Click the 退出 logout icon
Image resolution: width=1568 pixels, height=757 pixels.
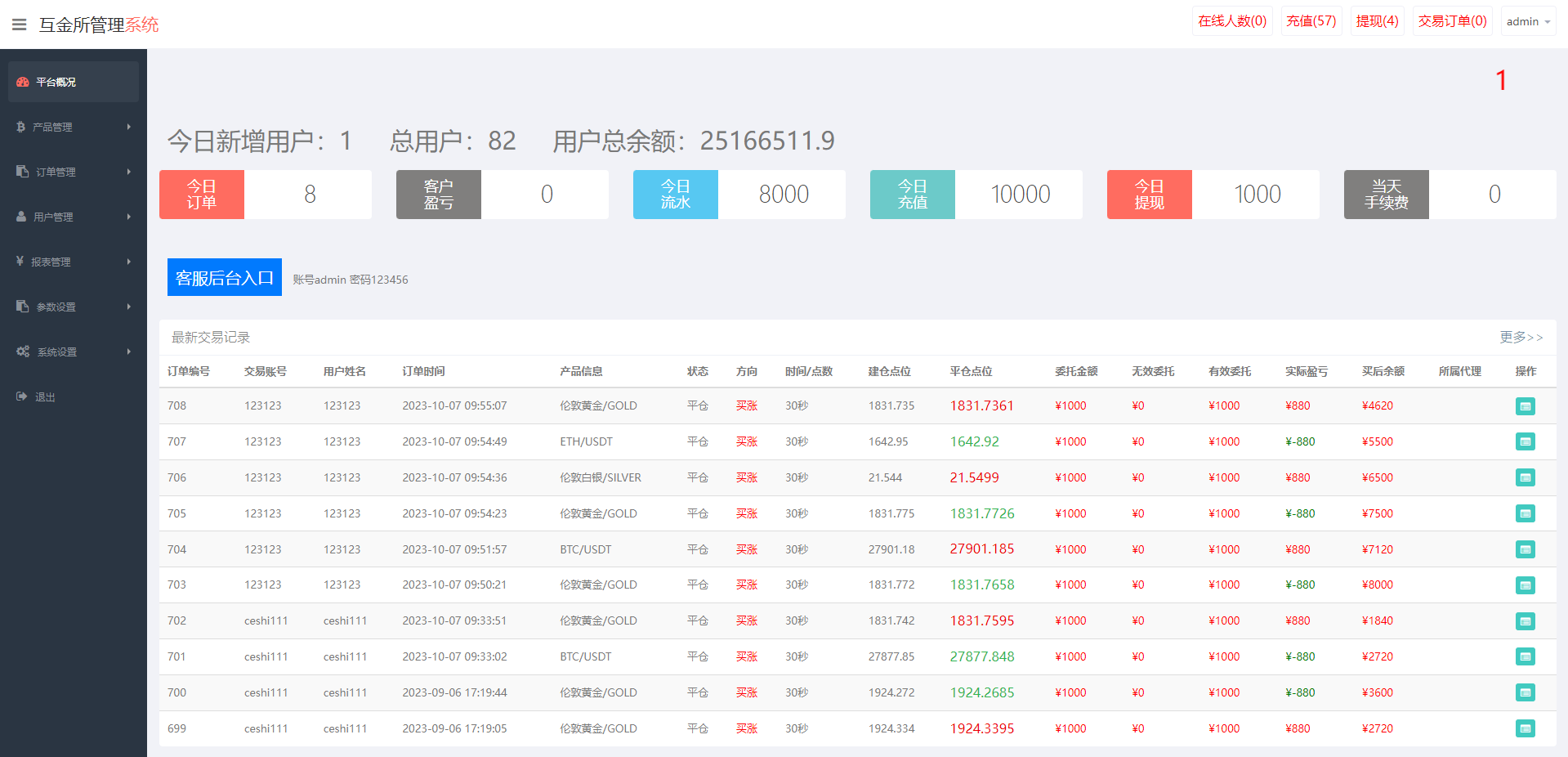pyautogui.click(x=21, y=396)
